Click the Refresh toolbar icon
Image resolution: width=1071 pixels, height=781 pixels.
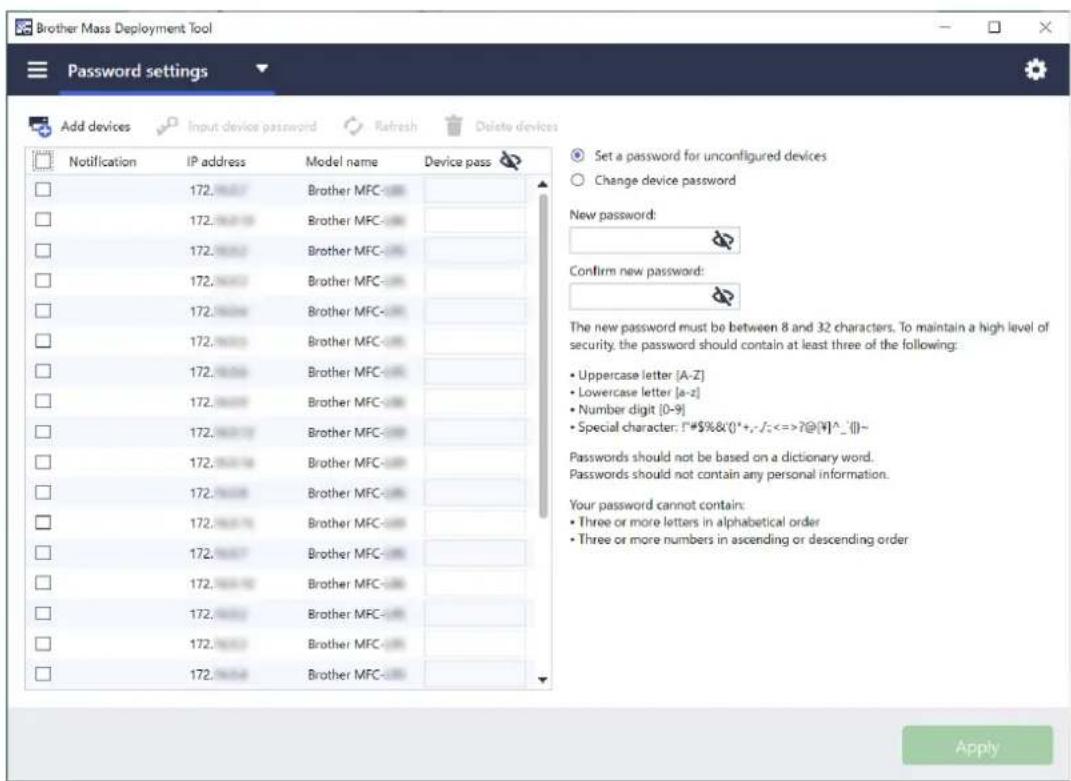353,126
